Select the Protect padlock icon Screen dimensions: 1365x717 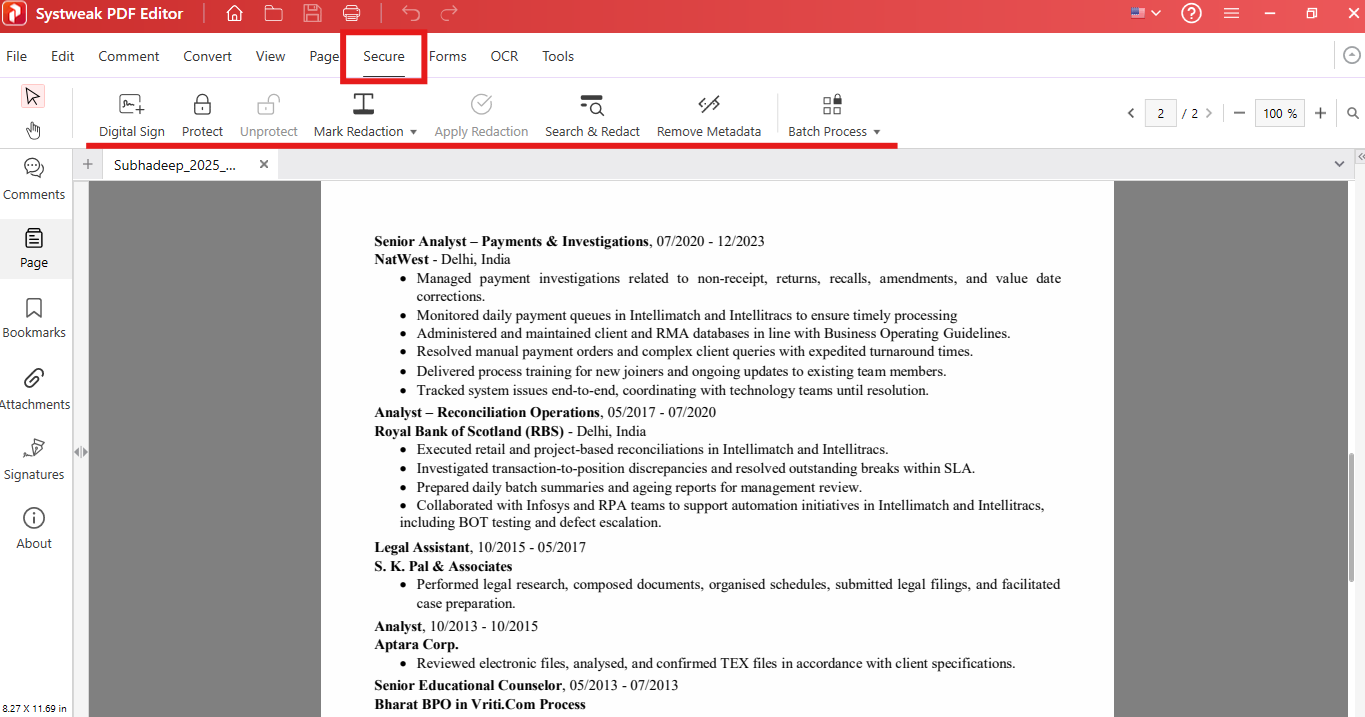(202, 105)
